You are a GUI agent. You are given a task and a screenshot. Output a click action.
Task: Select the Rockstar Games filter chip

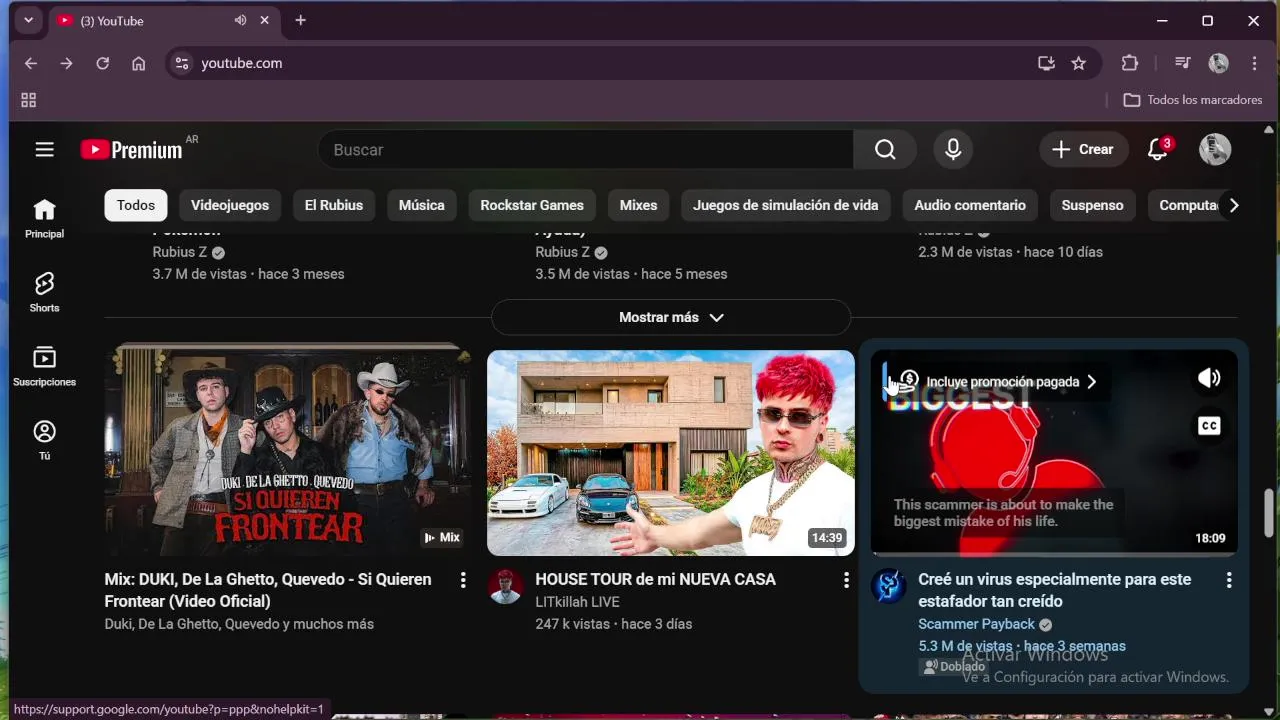[x=532, y=205]
